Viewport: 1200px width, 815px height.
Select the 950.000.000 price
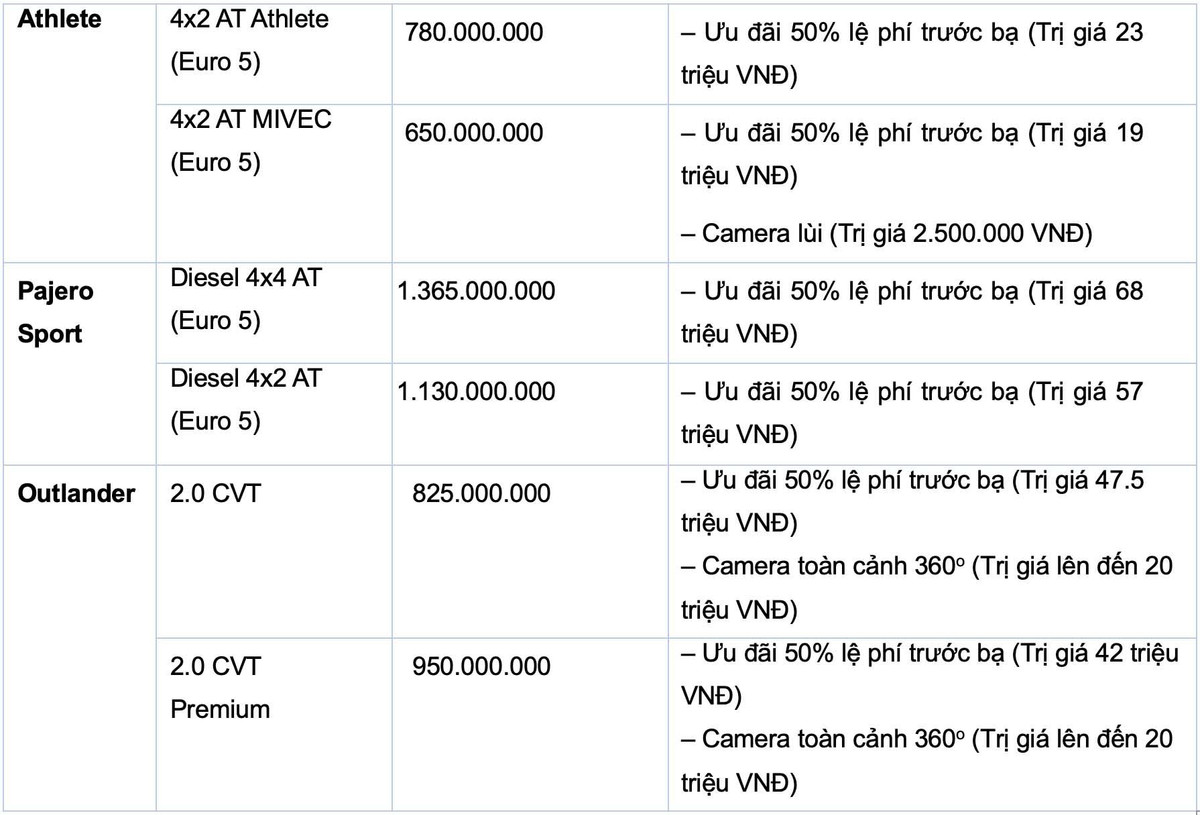coord(481,665)
